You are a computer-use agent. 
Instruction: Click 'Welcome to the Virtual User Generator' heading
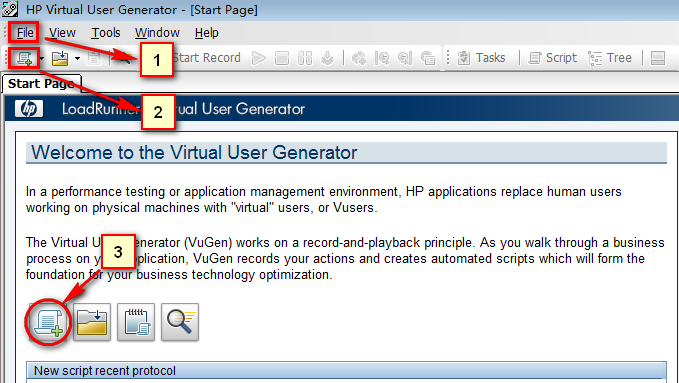pos(194,153)
